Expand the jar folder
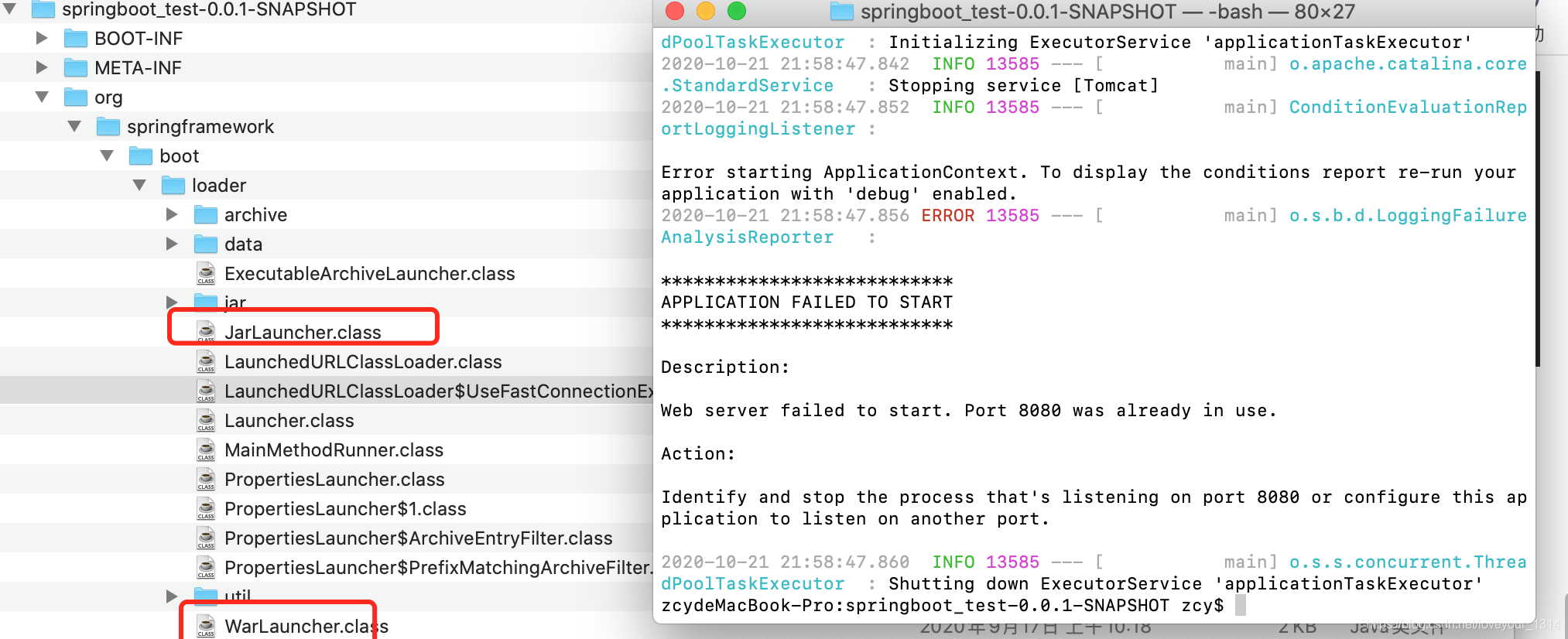The height and width of the screenshot is (639, 1568). click(x=172, y=302)
